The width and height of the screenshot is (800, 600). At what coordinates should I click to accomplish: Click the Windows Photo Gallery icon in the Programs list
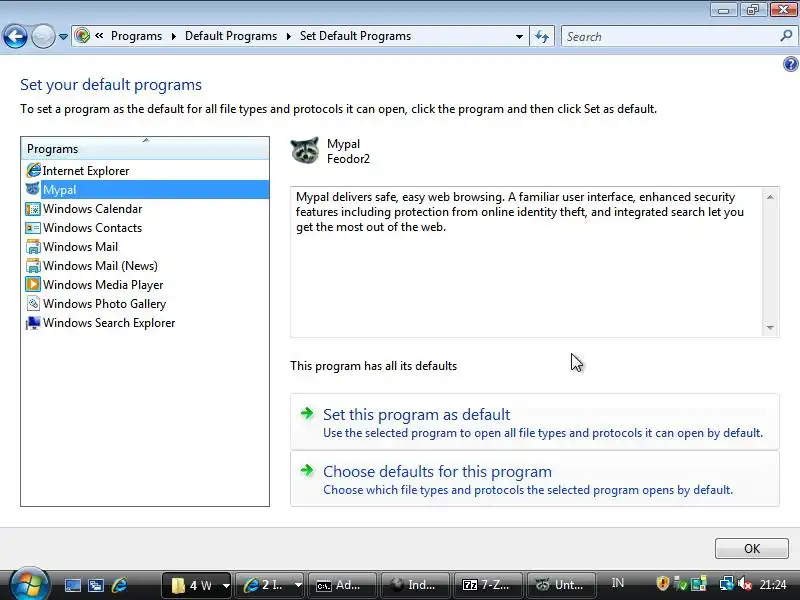pos(33,304)
